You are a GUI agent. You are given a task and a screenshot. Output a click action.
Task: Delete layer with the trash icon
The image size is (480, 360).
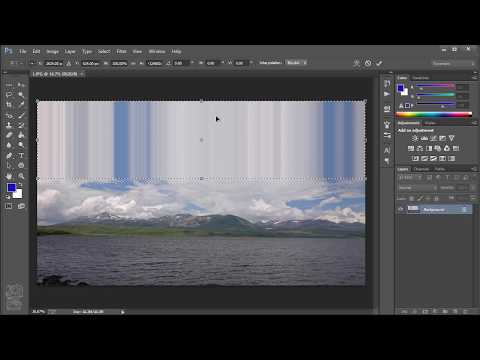[x=465, y=311]
